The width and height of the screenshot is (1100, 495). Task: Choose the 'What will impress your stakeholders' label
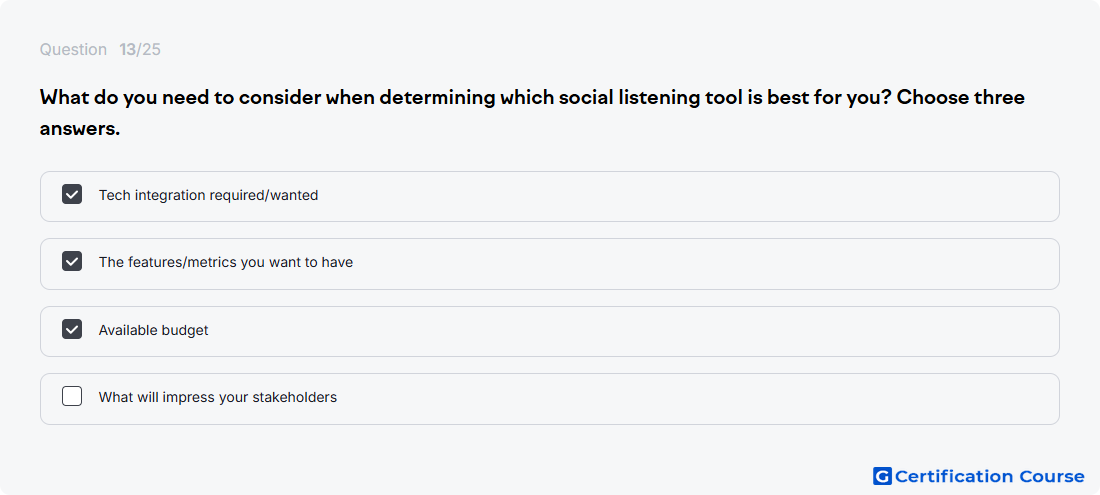(217, 398)
